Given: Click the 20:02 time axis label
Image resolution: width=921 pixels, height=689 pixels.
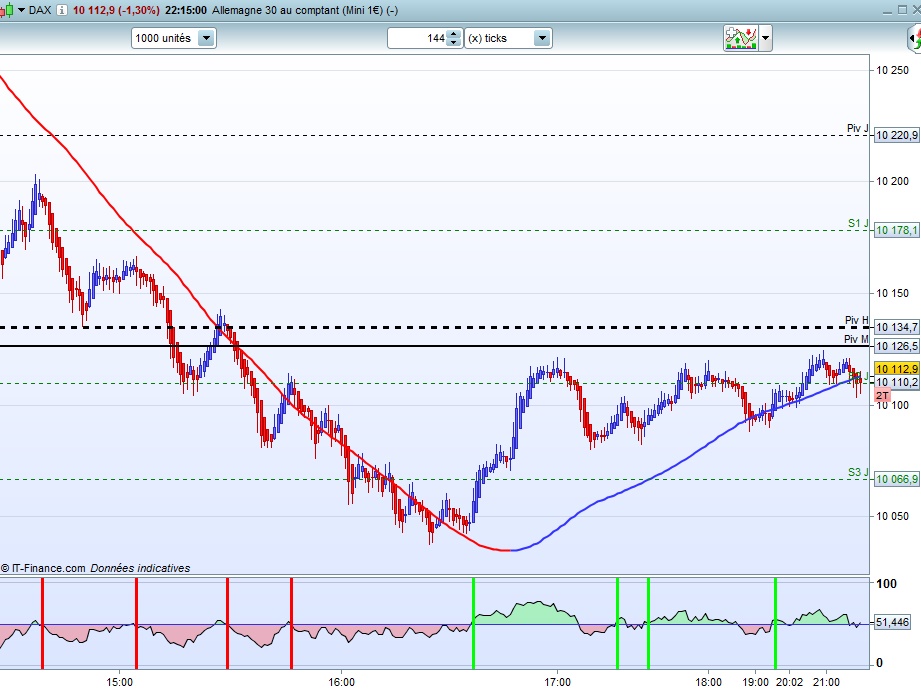Looking at the screenshot, I should click(789, 682).
